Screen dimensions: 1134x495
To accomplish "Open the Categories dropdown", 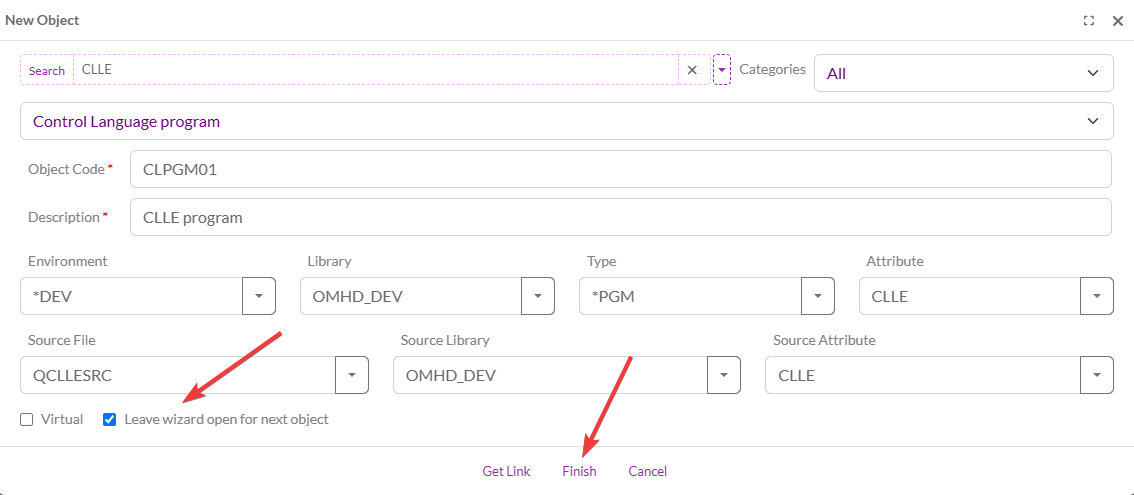I will [963, 73].
